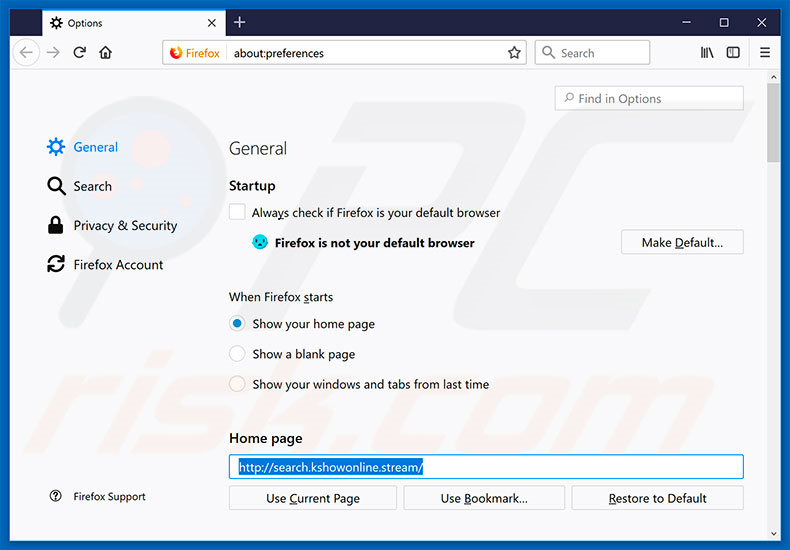Click the toolbar Search input box
The width and height of the screenshot is (790, 550).
click(x=592, y=52)
